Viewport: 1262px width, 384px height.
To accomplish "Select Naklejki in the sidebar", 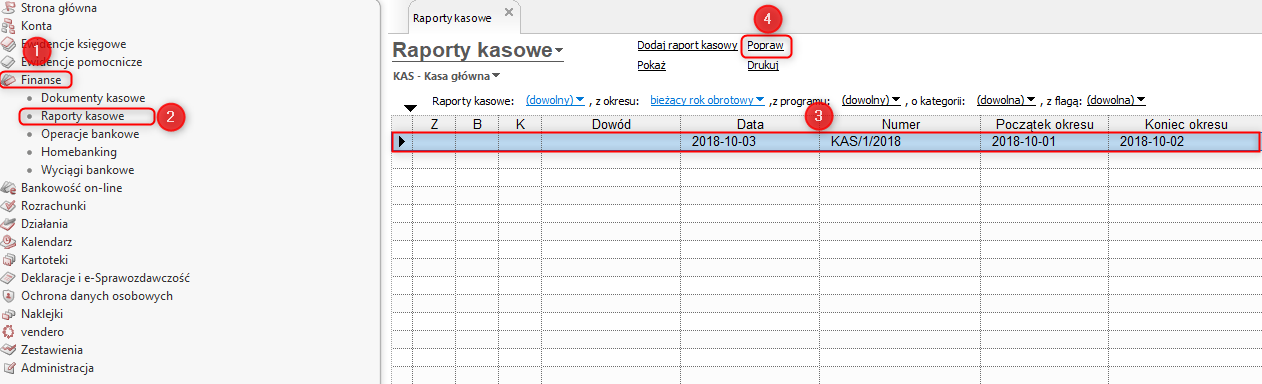I will (x=43, y=314).
